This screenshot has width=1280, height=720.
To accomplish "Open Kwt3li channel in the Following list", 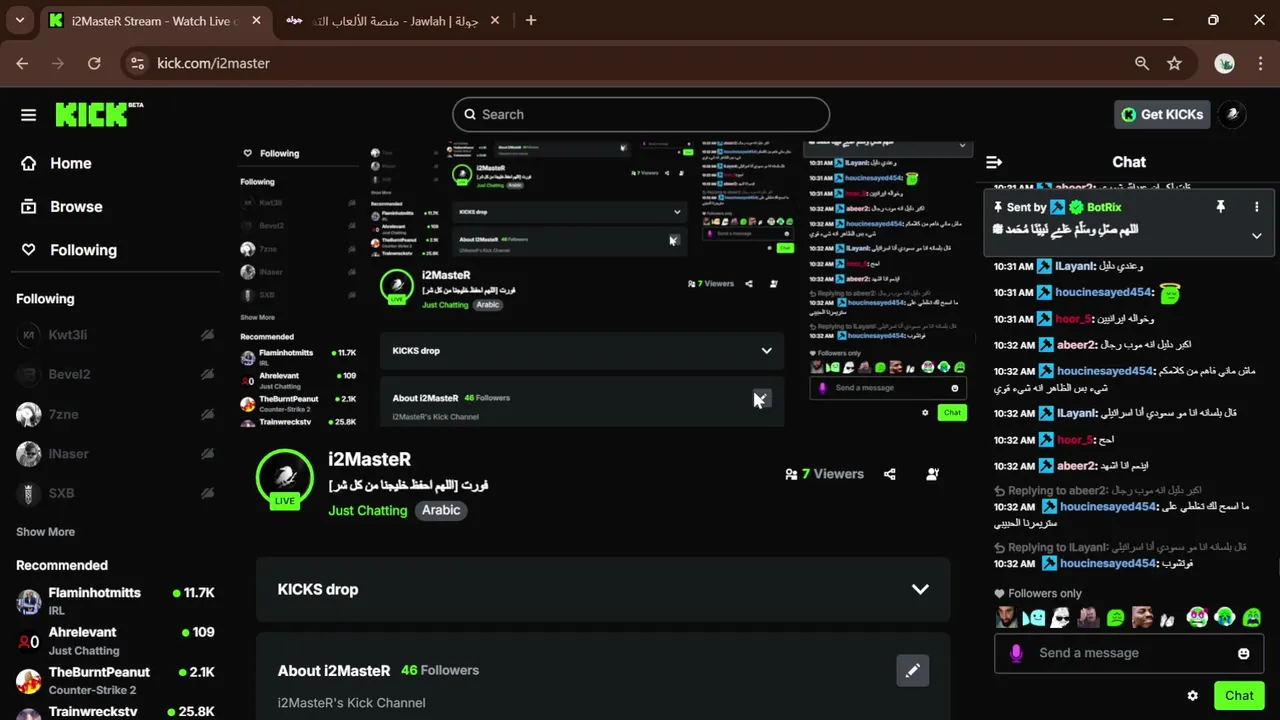I will (115, 335).
